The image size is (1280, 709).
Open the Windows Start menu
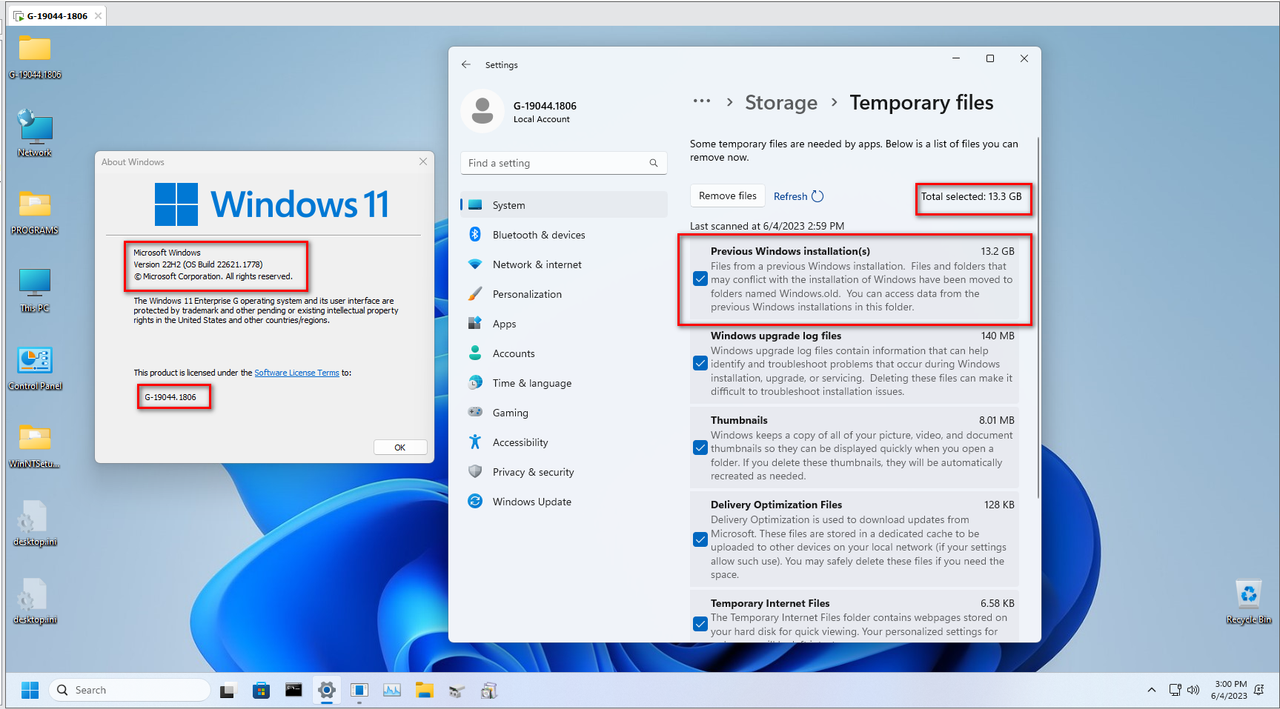coord(30,690)
